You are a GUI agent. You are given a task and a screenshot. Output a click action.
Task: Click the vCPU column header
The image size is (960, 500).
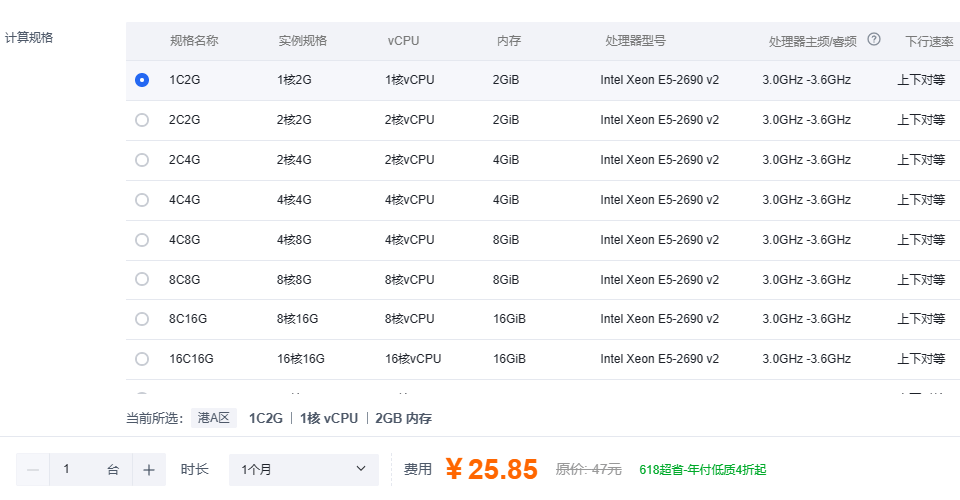coord(403,41)
